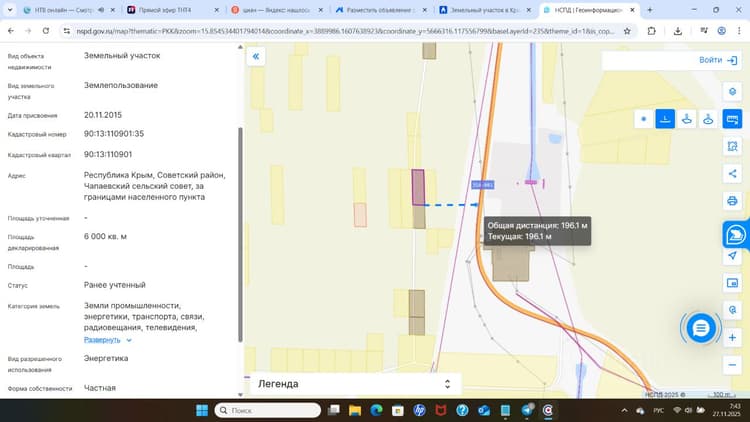Open the map layers button

(x=732, y=91)
